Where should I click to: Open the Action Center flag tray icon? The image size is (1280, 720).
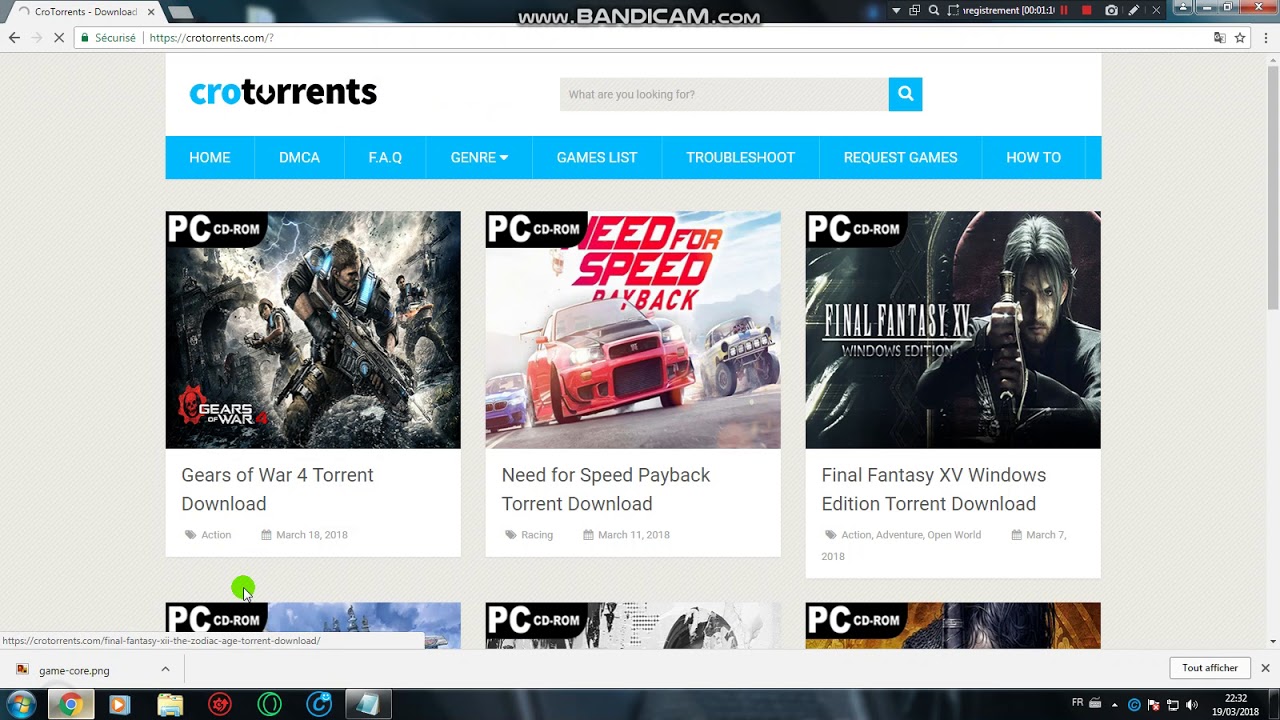click(x=1153, y=704)
